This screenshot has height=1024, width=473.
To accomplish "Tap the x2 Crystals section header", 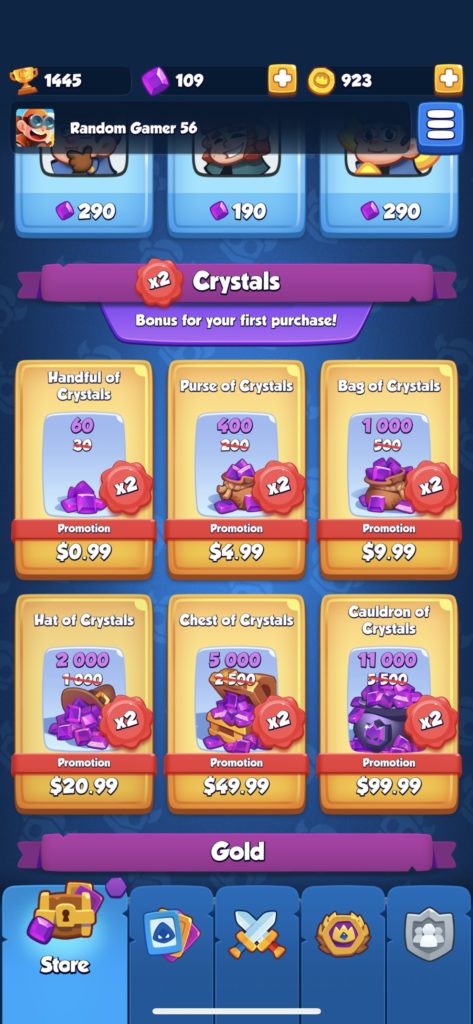I will click(236, 283).
